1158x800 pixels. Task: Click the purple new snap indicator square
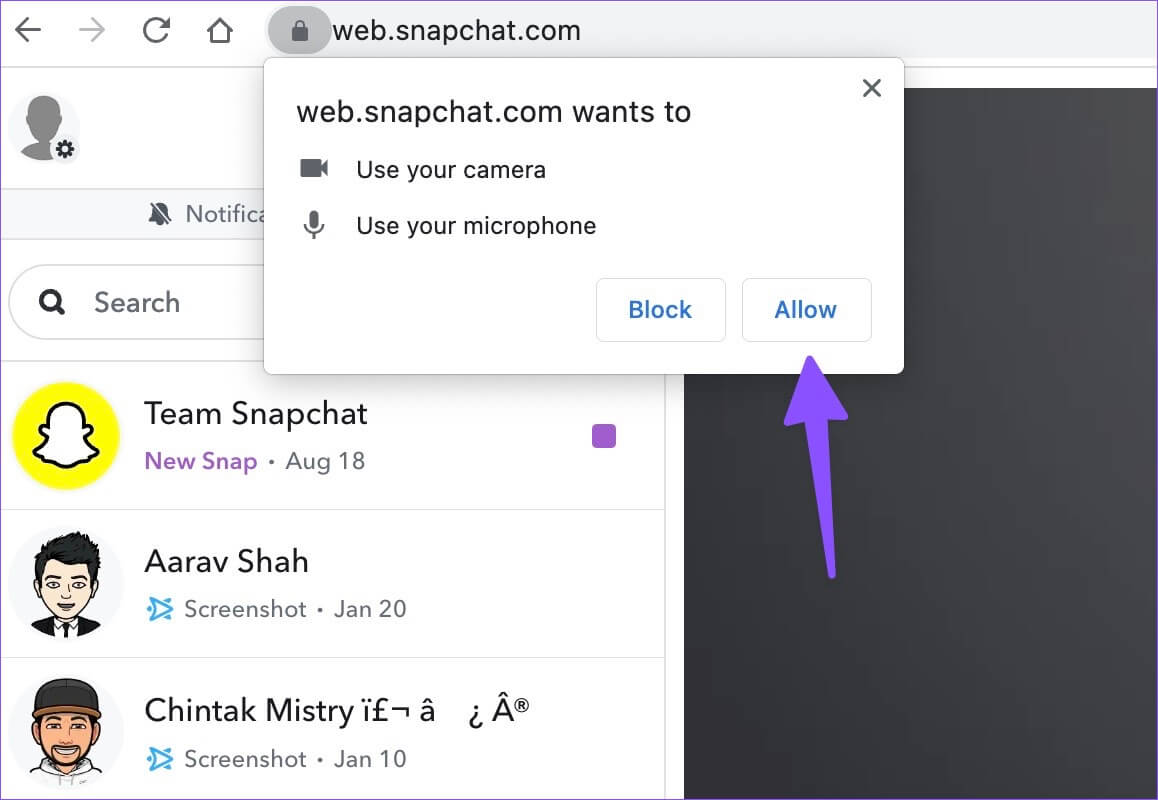coord(603,436)
